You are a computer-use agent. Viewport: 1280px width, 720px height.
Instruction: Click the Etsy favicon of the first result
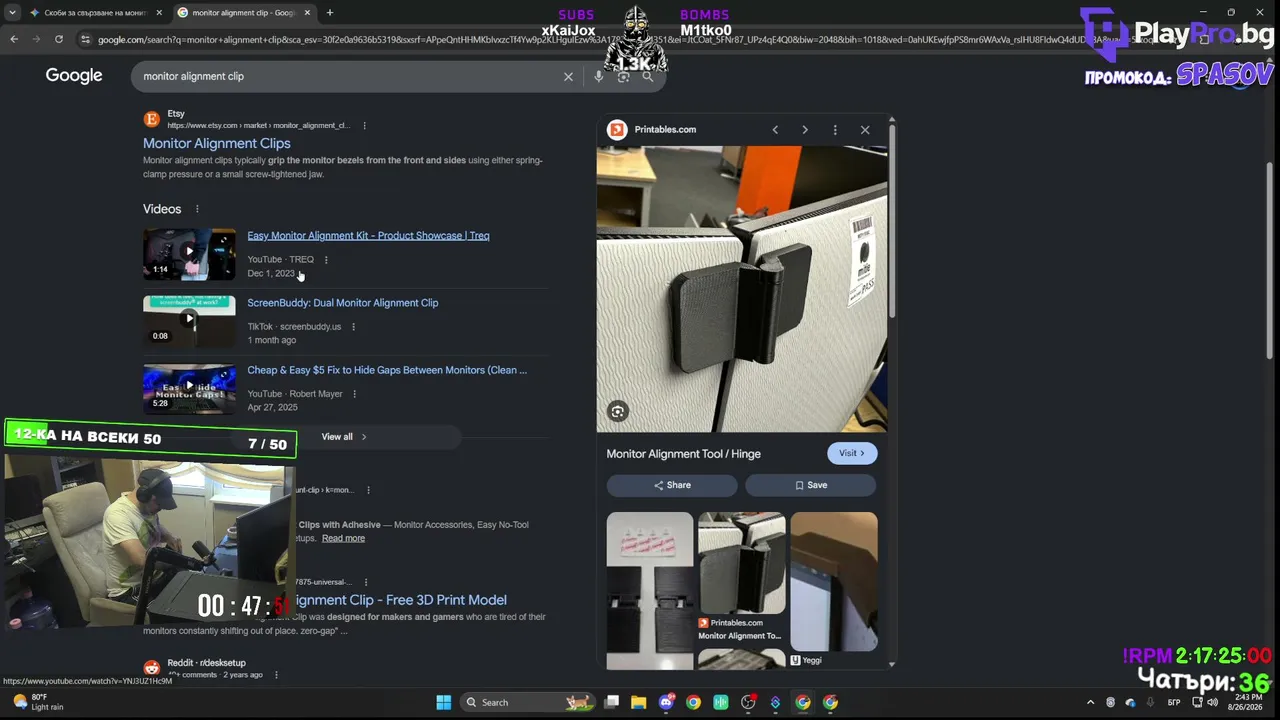coord(152,119)
